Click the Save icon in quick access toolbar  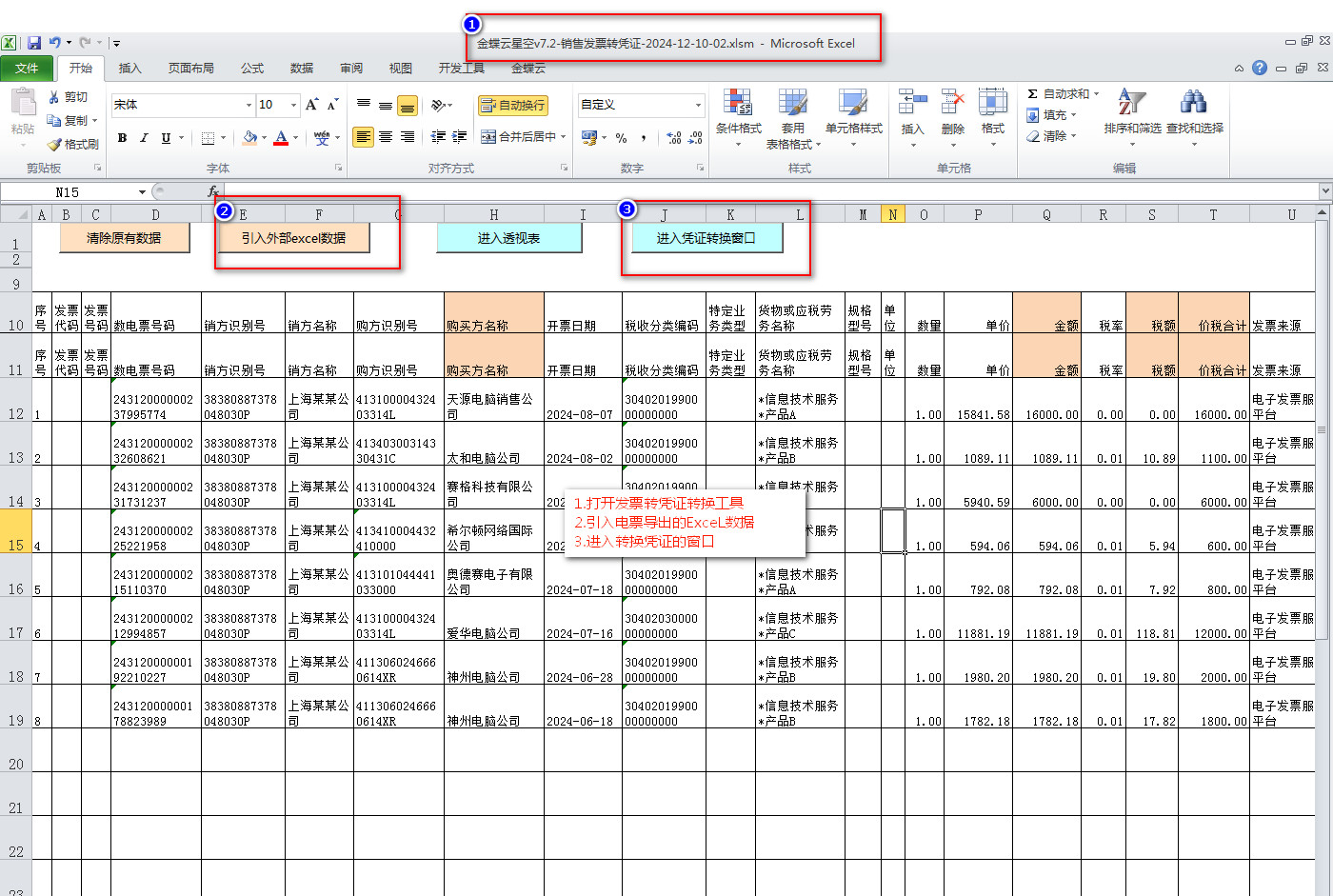click(x=34, y=43)
